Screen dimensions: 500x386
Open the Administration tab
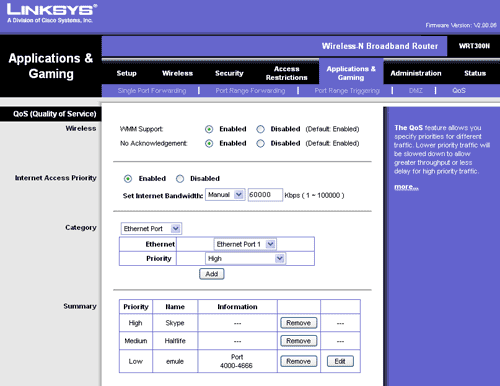(416, 73)
